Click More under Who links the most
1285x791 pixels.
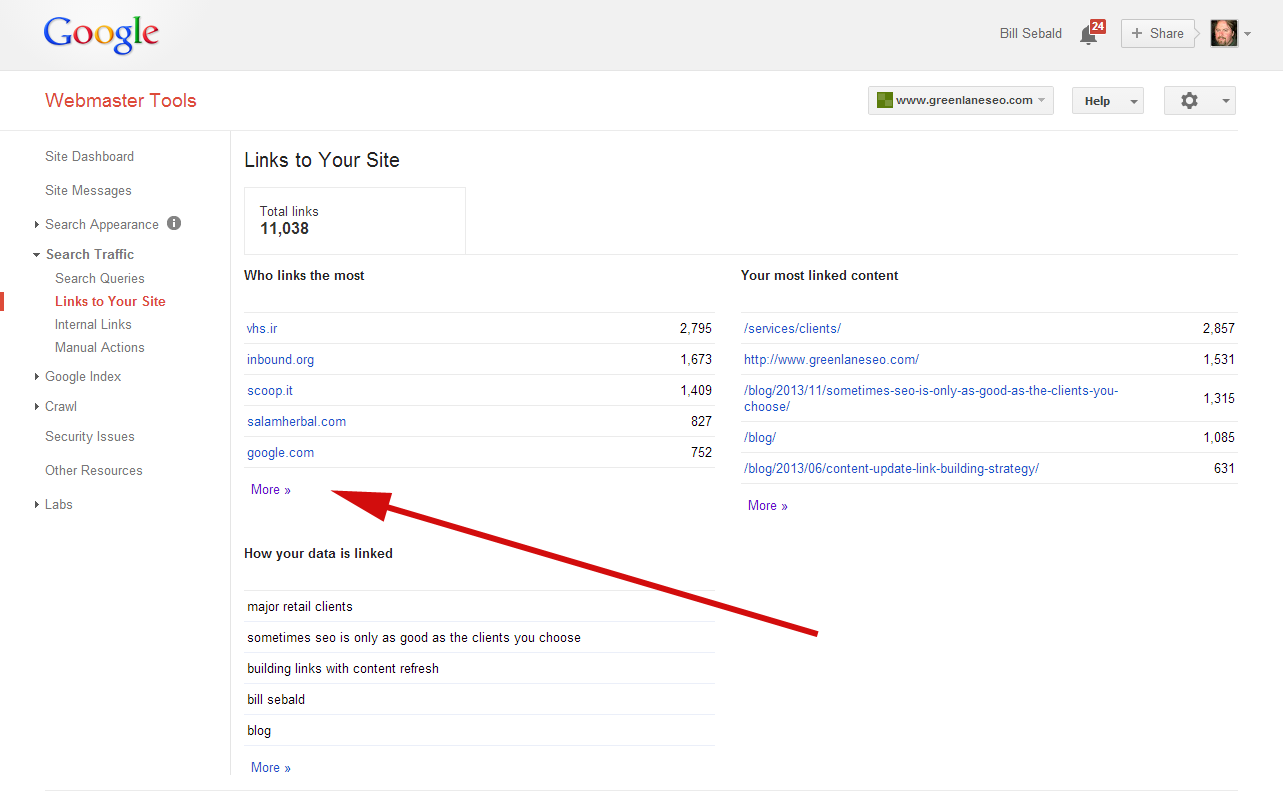point(271,489)
